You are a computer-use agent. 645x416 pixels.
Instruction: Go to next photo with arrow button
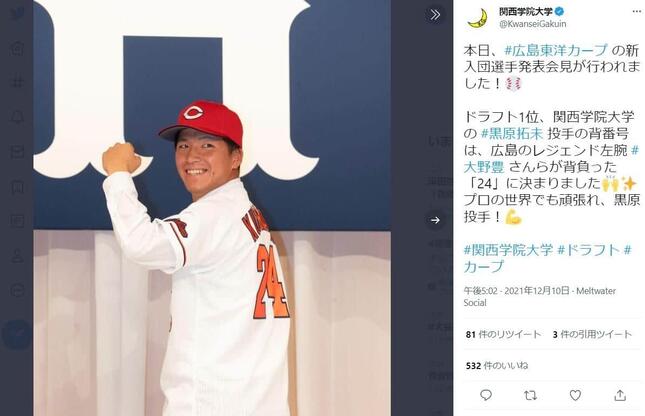435,221
